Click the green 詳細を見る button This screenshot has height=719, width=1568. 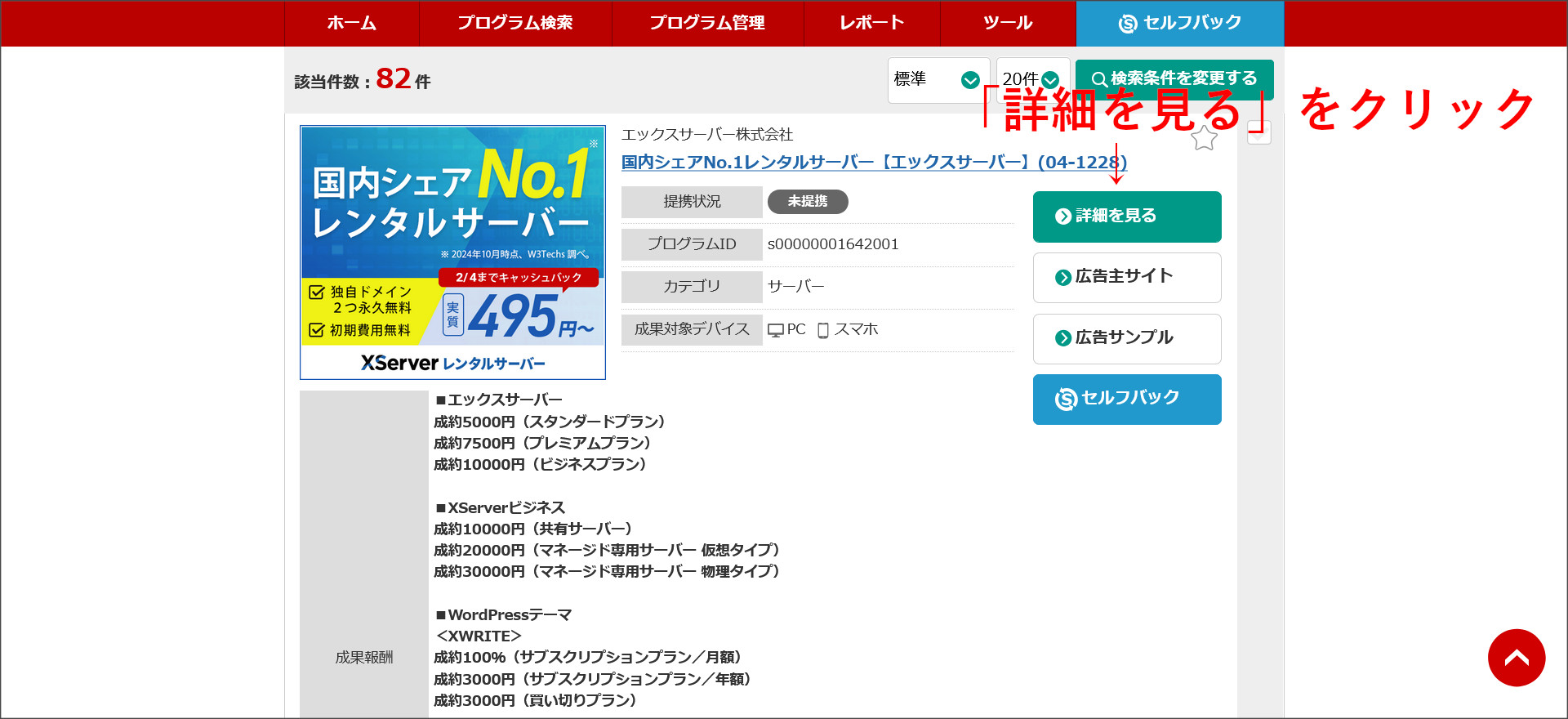point(1127,217)
